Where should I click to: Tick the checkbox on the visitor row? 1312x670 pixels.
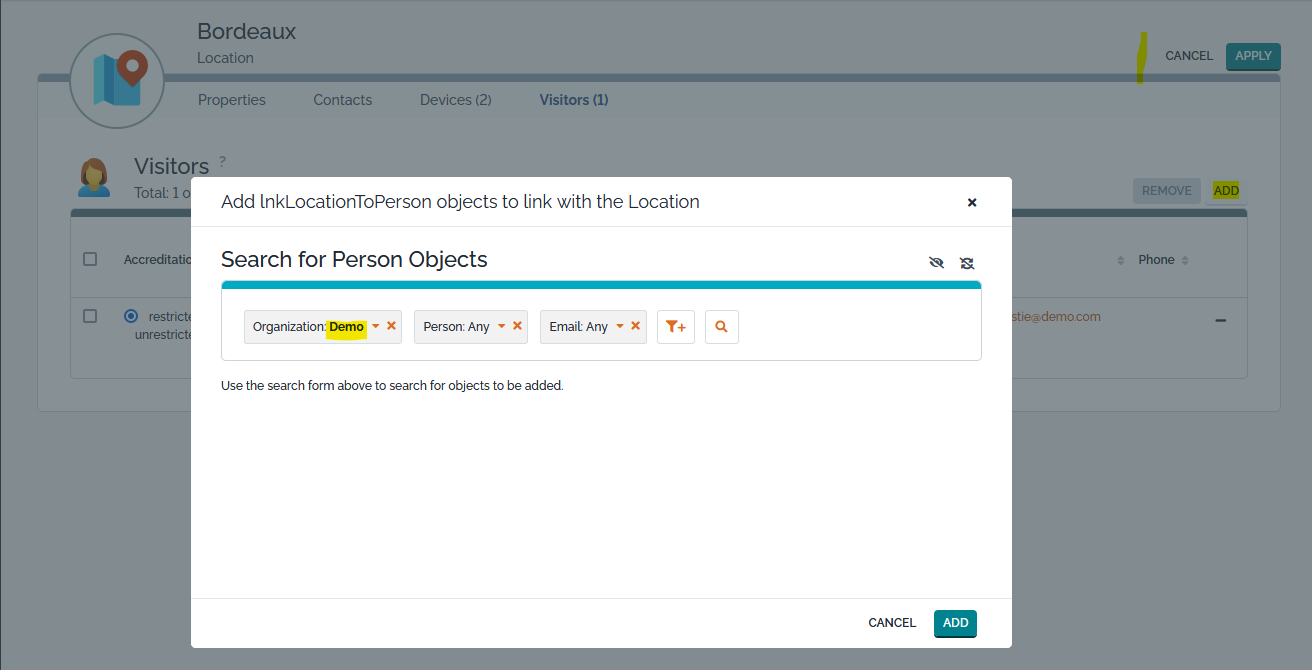tap(90, 316)
